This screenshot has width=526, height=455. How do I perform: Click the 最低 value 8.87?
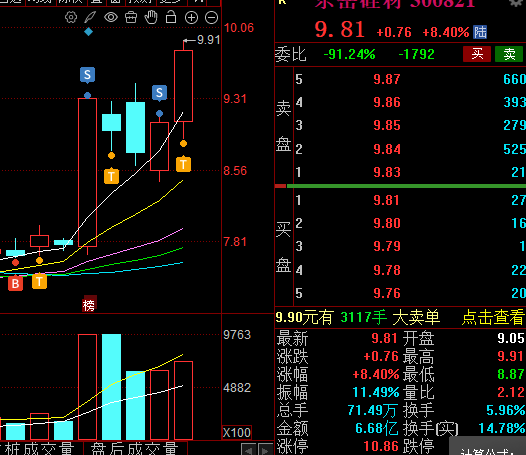(x=511, y=374)
